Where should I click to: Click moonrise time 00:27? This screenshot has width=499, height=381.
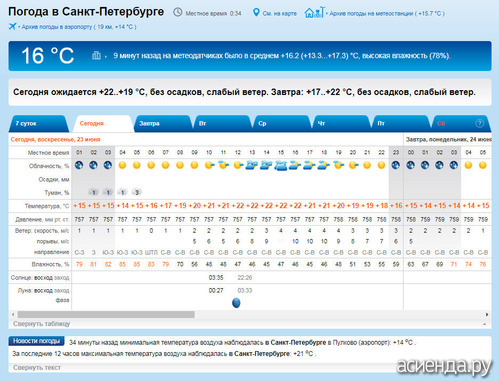(216, 291)
